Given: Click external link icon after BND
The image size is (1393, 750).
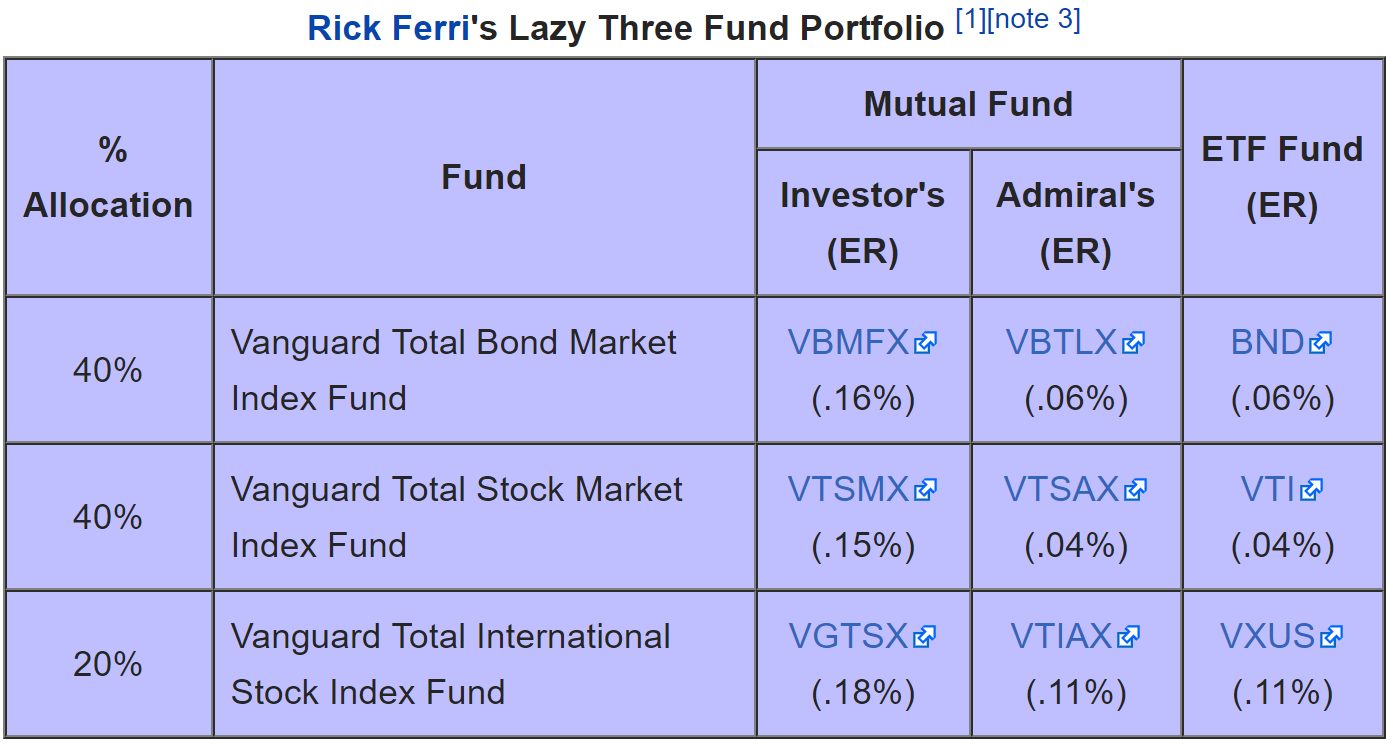Looking at the screenshot, I should coord(1321,344).
